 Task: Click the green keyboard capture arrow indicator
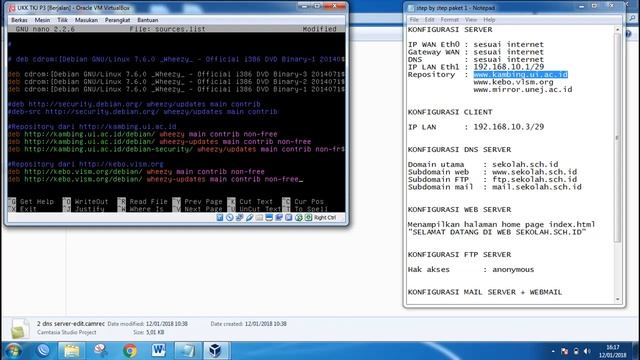309,218
